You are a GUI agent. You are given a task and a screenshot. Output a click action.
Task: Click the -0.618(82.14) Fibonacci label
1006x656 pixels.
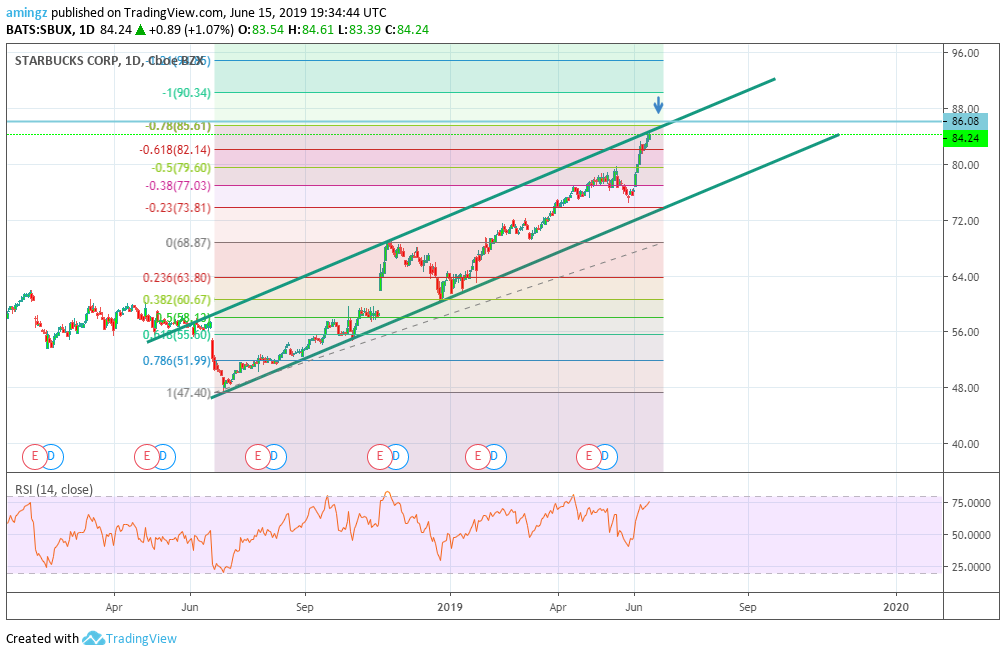coord(175,150)
